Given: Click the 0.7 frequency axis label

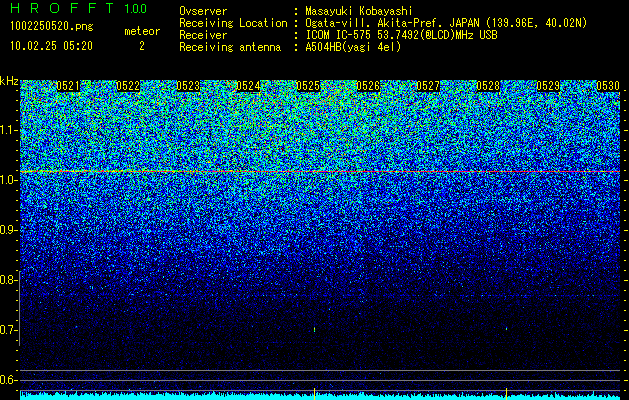Looking at the screenshot, I should 8,330.
